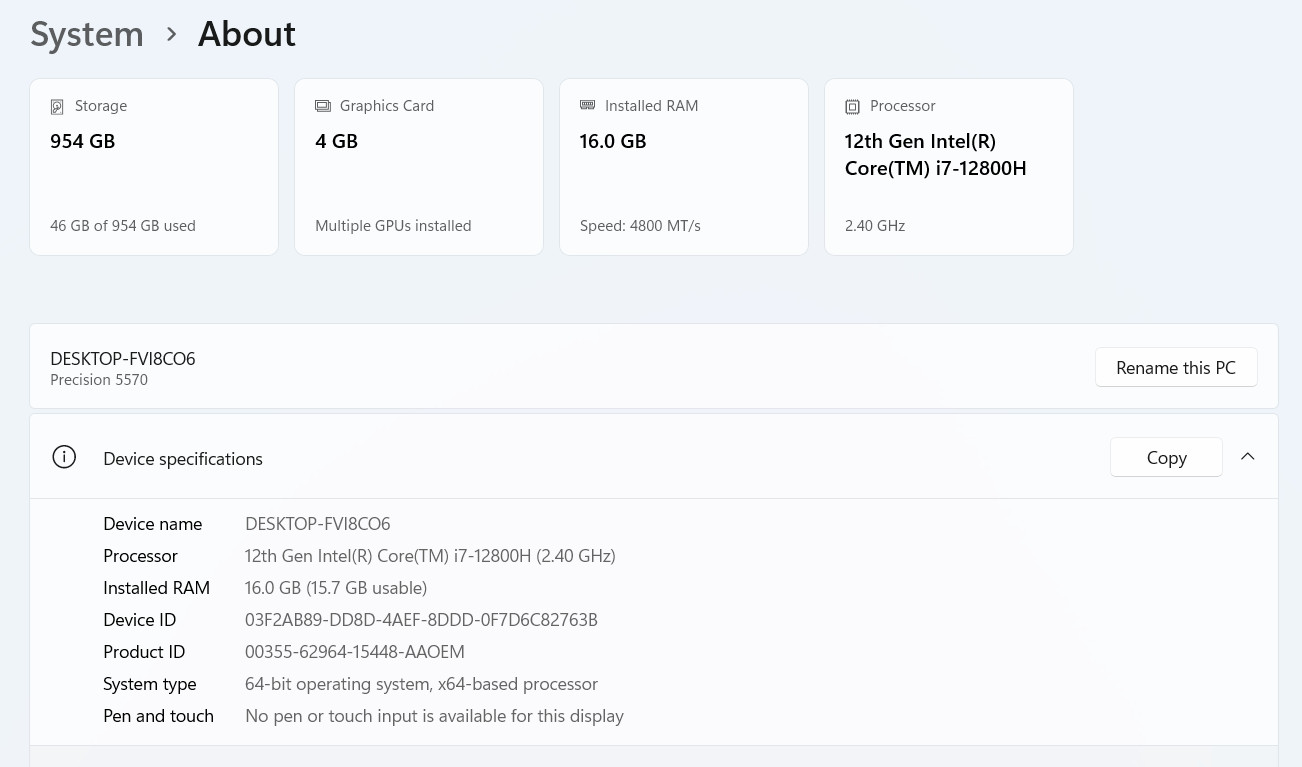Collapse the Device specifications section
1302x767 pixels.
1247,456
